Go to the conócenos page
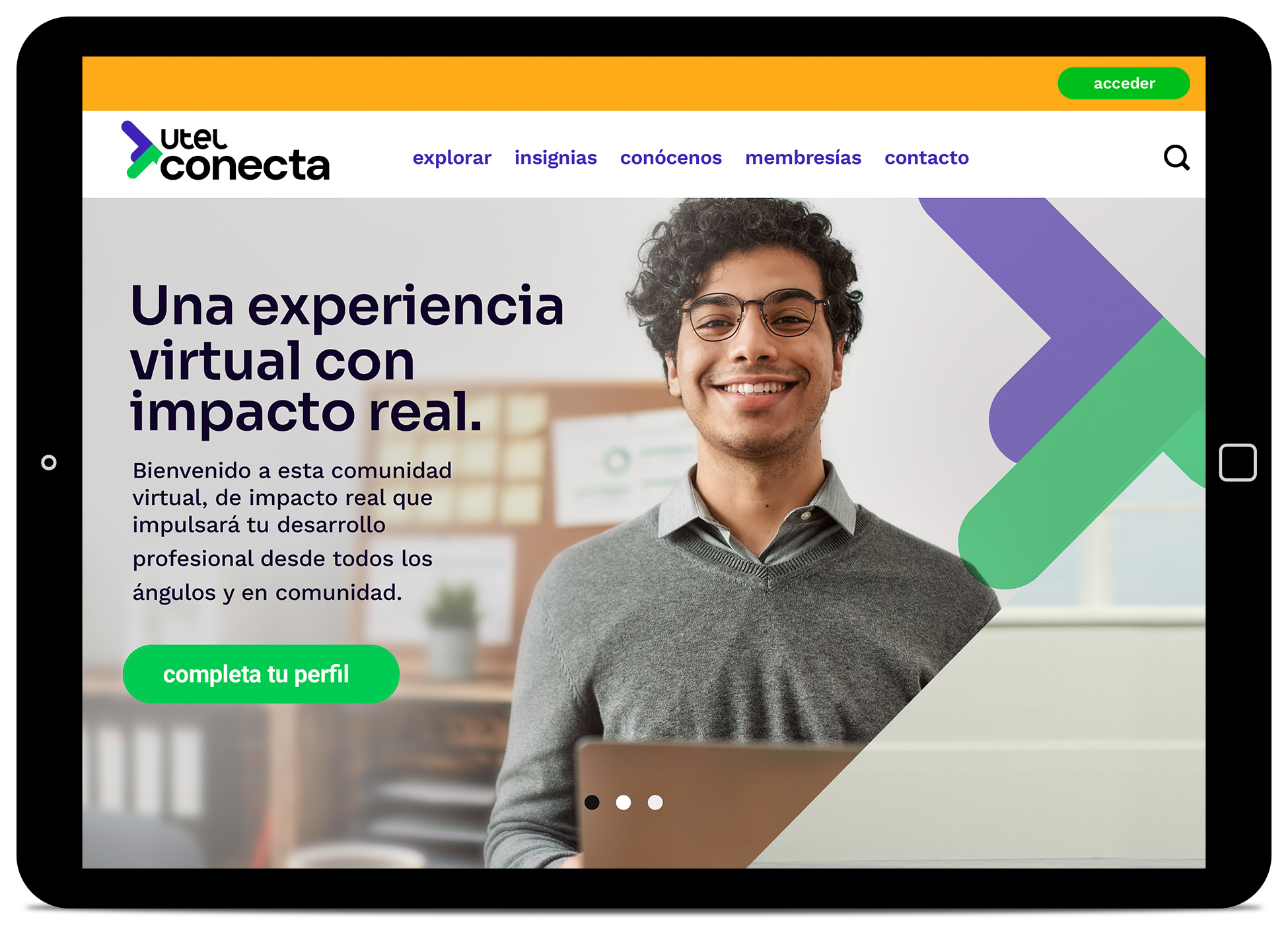Screen dimensions: 1288x925 (671, 158)
